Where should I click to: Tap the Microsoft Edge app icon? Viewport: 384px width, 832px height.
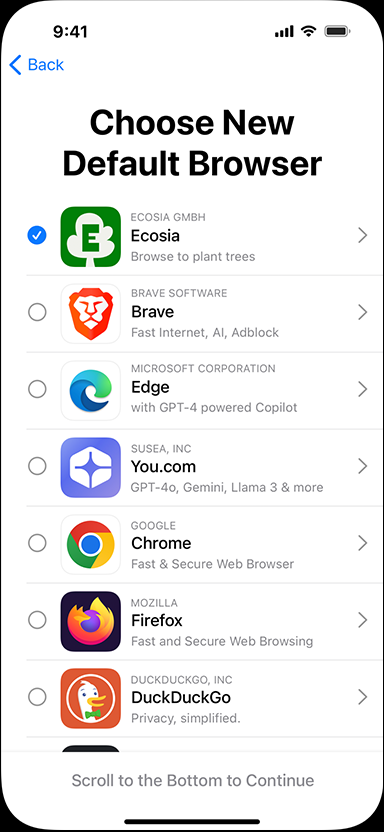(x=91, y=391)
